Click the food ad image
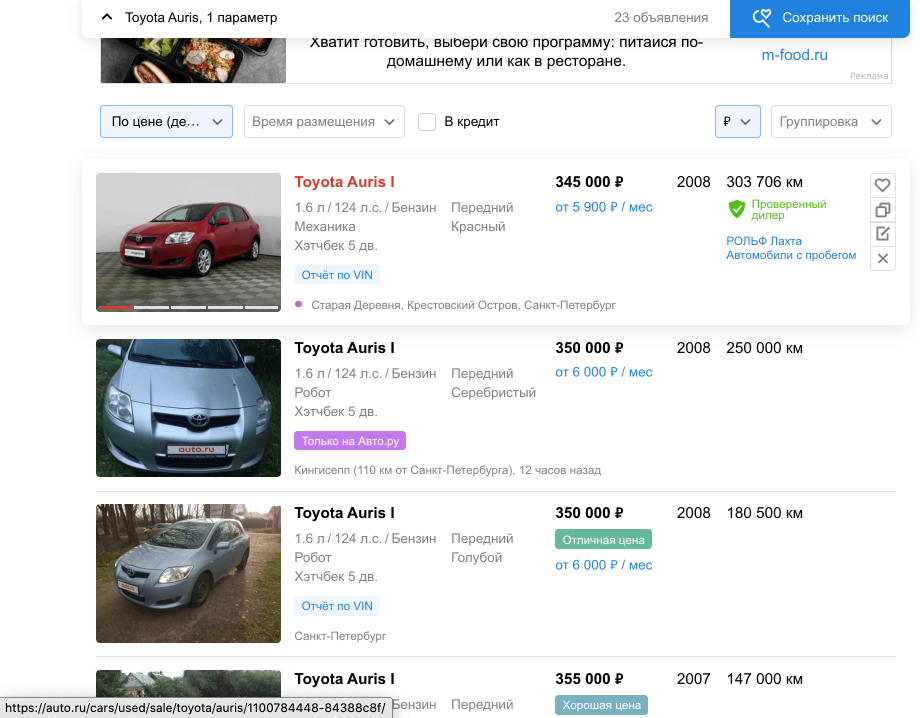 tap(193, 60)
